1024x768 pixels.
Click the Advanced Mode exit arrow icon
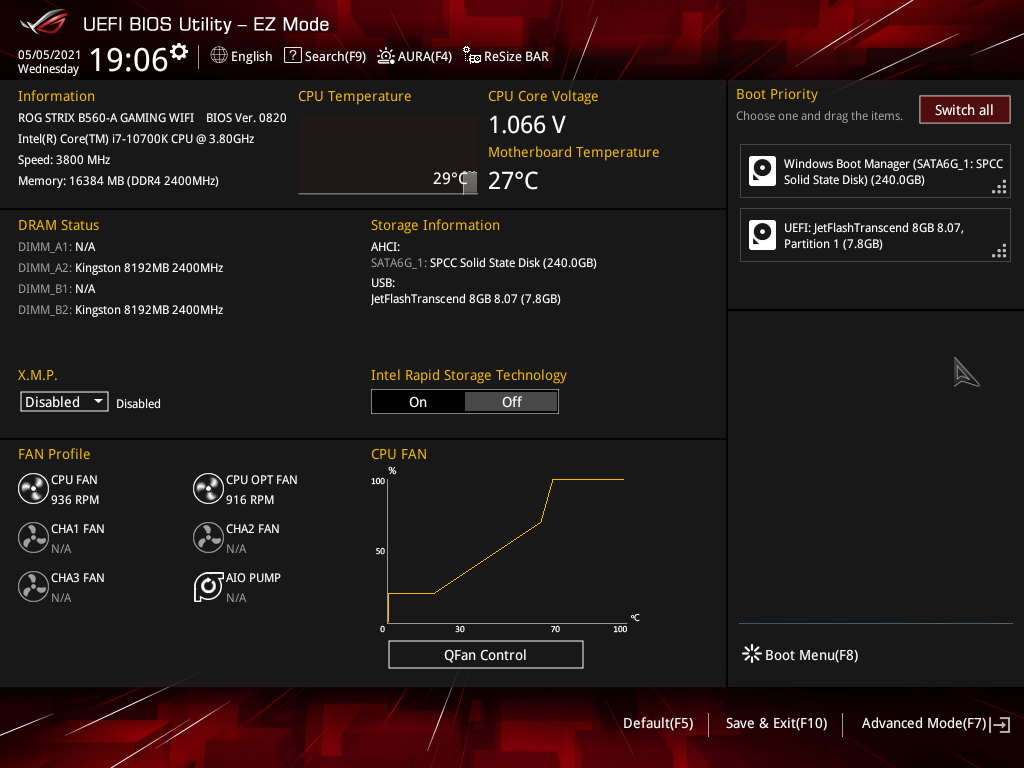tap(1000, 724)
